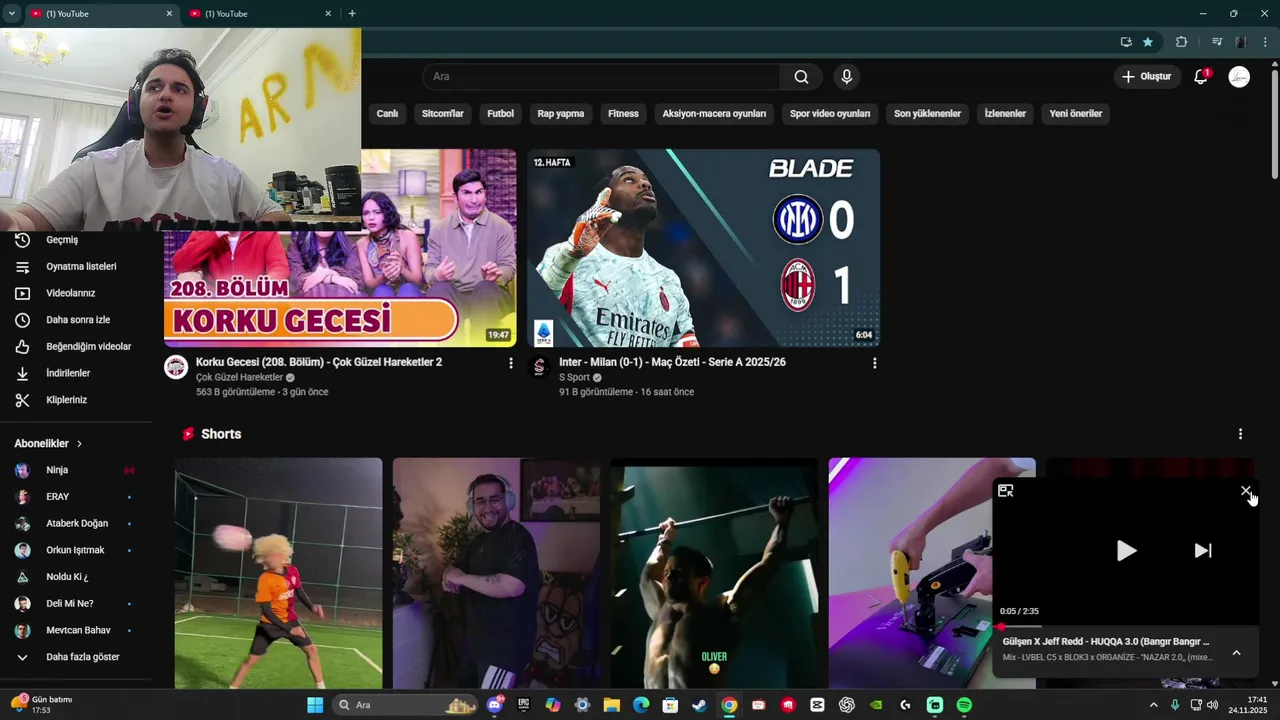Open Ataberk Doğan channel subscription
The image size is (1280, 720).
[75, 523]
